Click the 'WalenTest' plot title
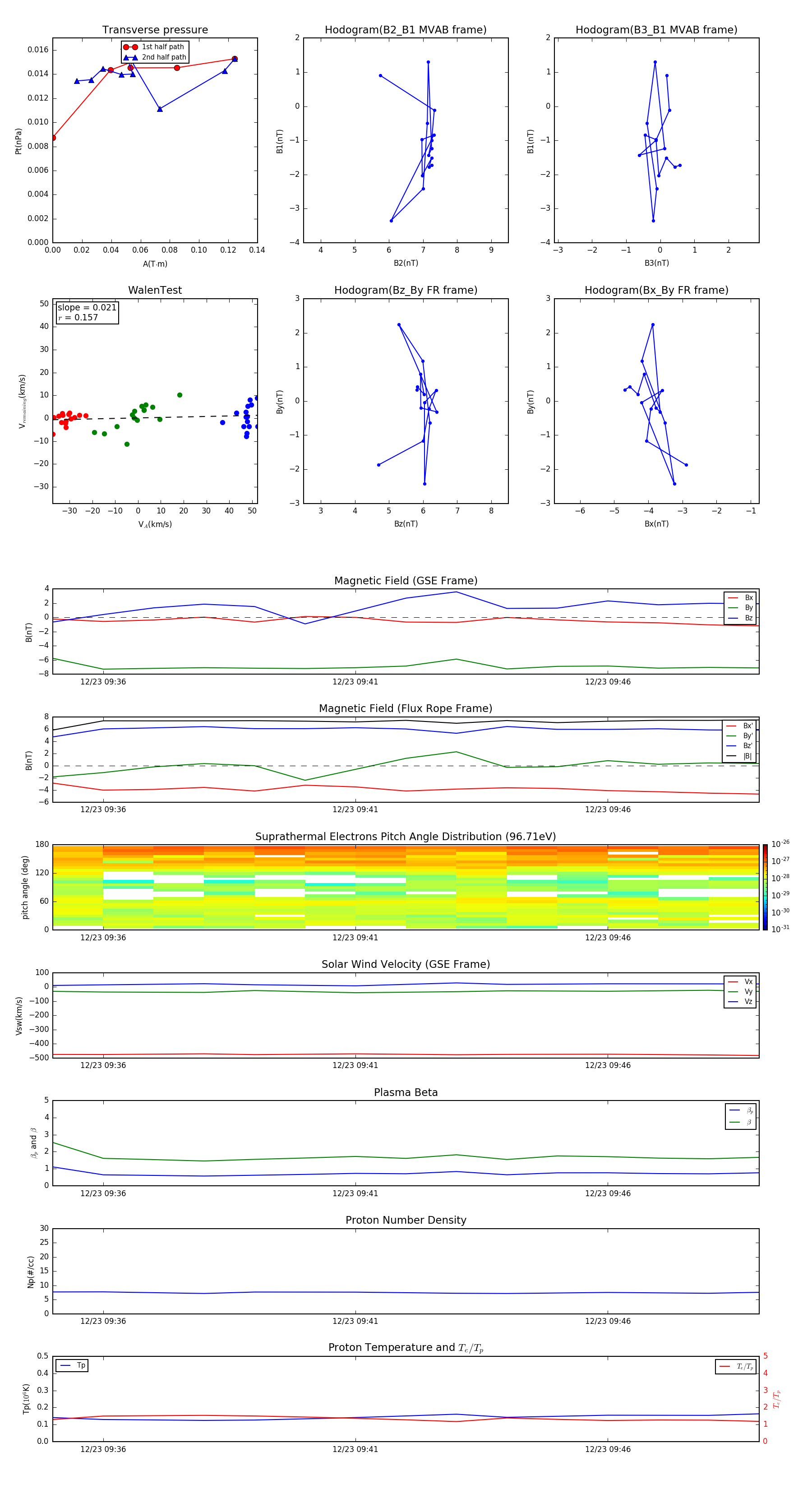812x1489 pixels. 155,290
